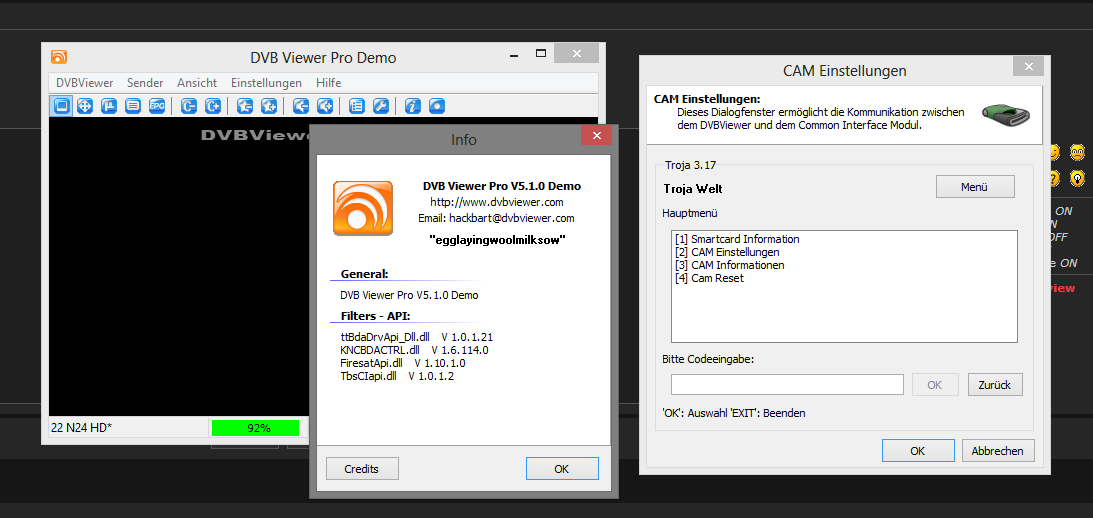
Task: Click the orange DVBViewer title bar icon
Action: pos(59,56)
